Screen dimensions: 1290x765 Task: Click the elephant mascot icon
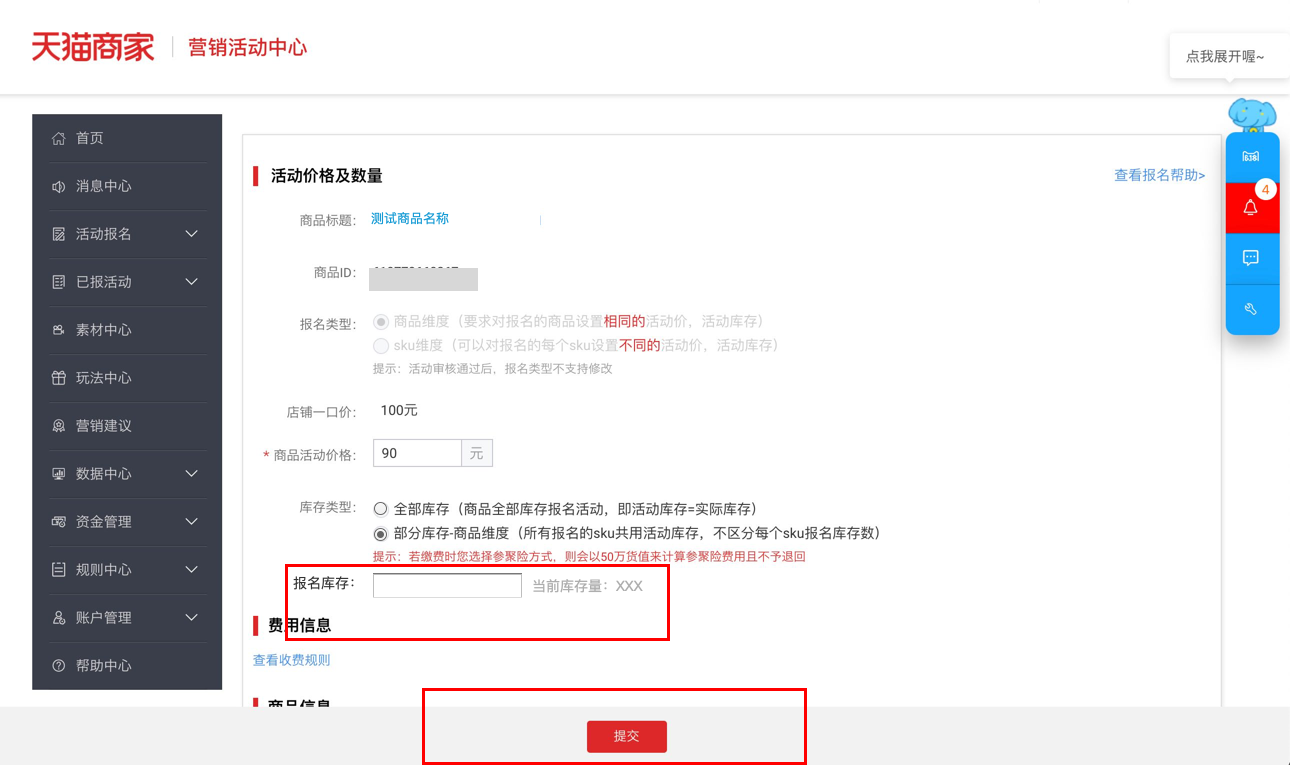(1252, 116)
